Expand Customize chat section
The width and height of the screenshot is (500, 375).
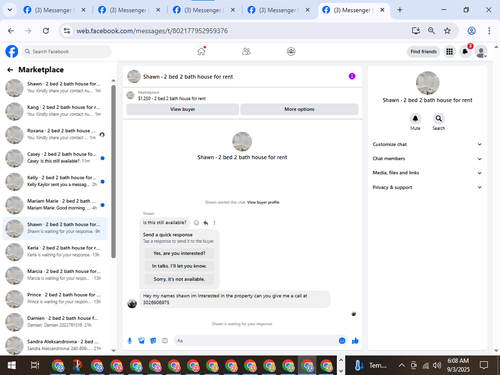tap(427, 144)
